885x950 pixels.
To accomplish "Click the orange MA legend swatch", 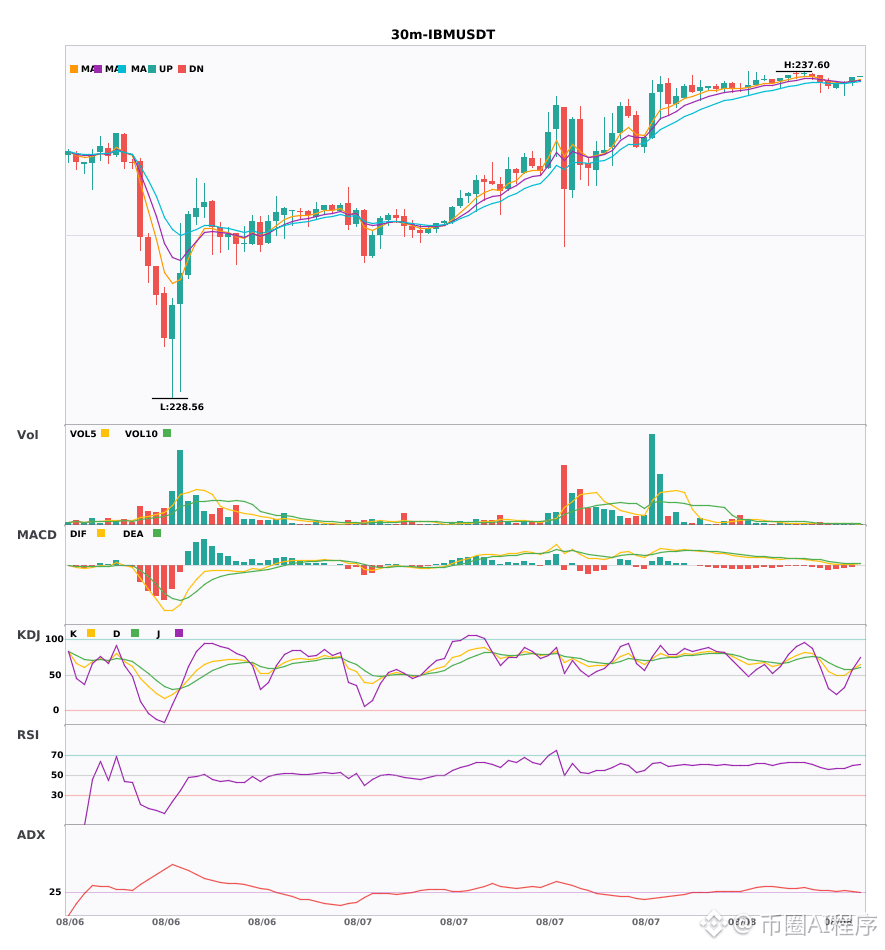I will (74, 69).
